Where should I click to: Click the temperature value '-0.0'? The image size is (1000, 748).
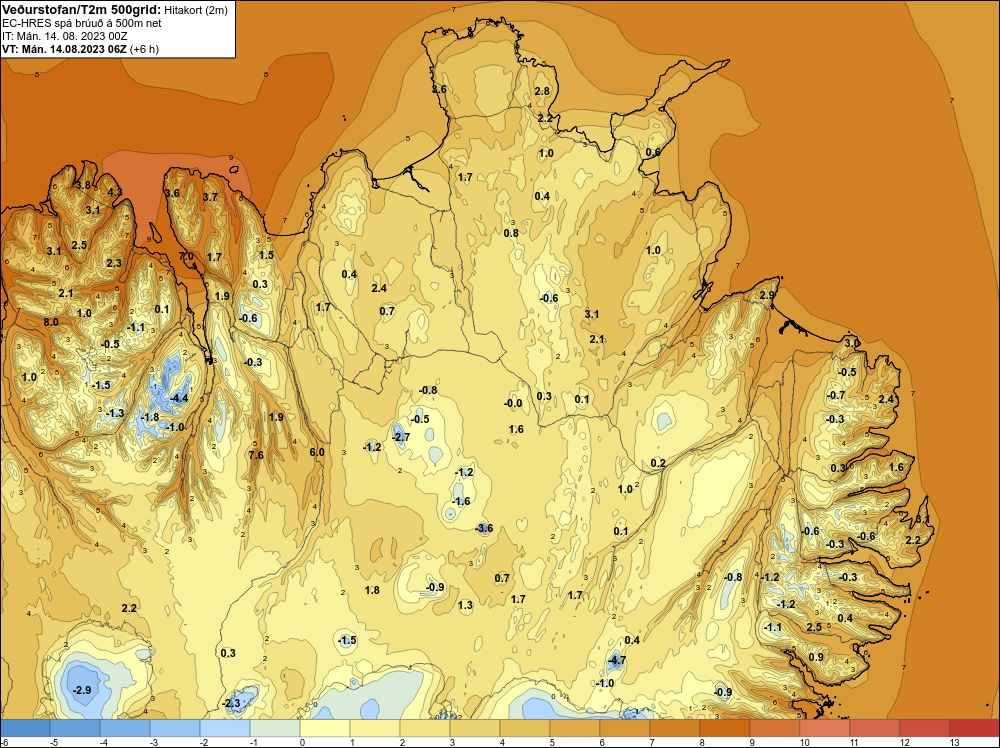click(513, 403)
